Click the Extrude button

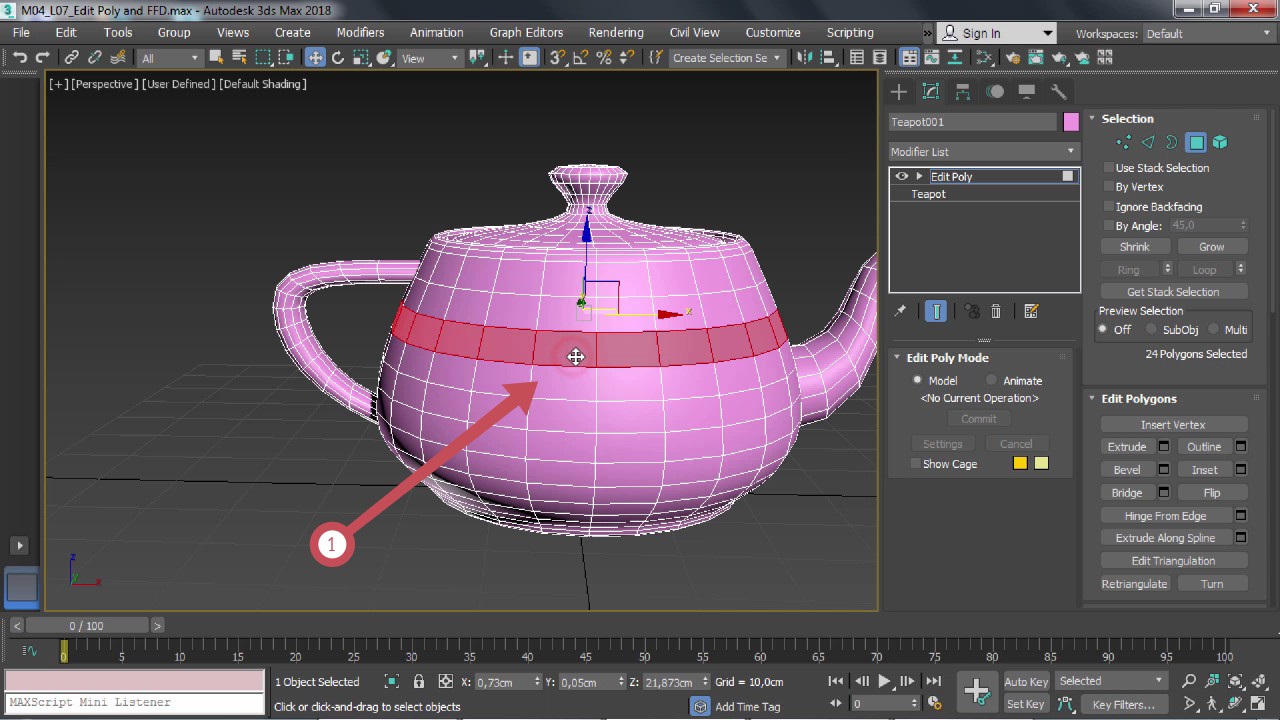point(1126,447)
